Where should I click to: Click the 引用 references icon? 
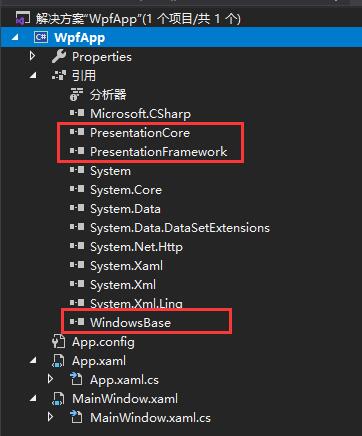[x=59, y=75]
